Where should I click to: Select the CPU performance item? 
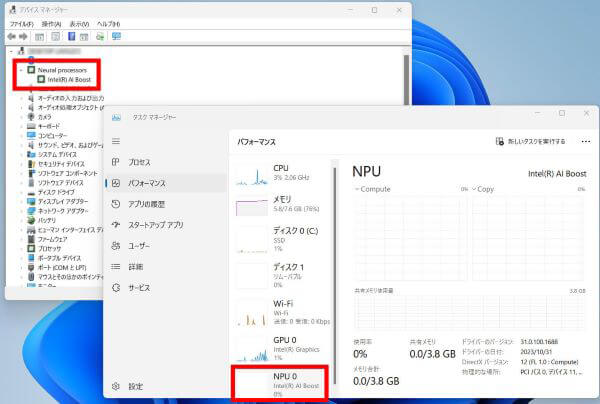(282, 174)
